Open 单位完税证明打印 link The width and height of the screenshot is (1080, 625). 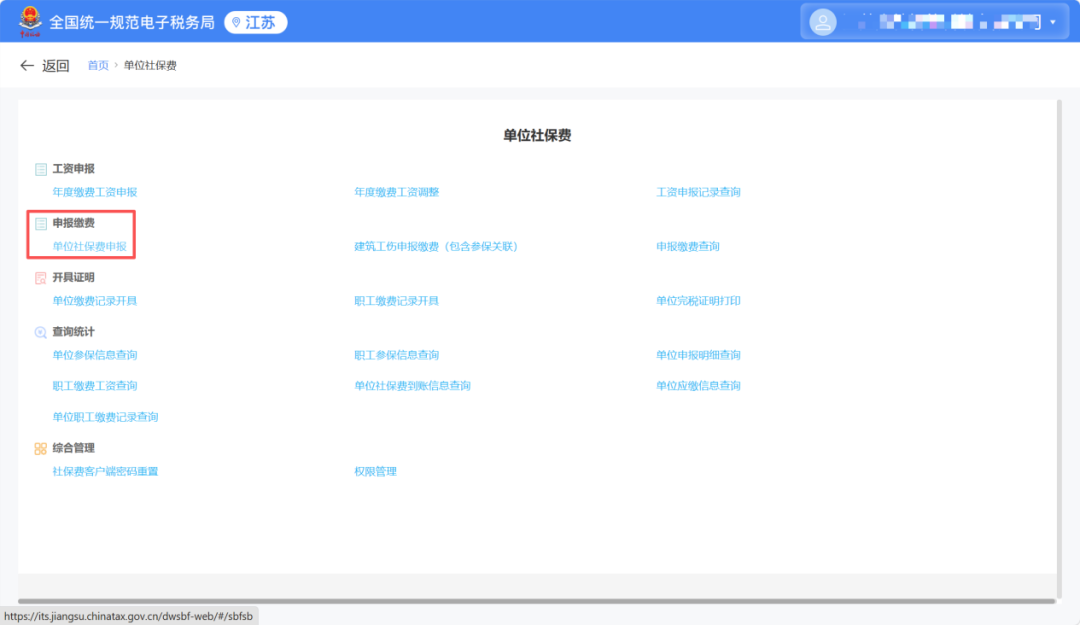pyautogui.click(x=698, y=301)
